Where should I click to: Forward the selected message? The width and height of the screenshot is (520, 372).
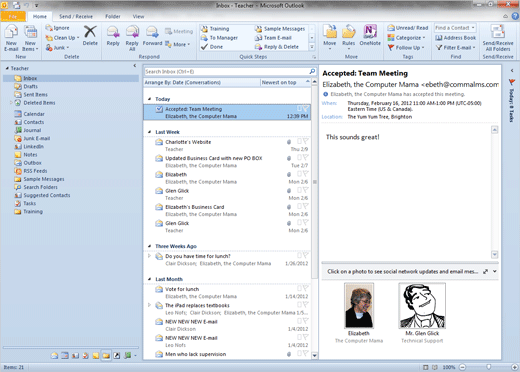pos(152,36)
